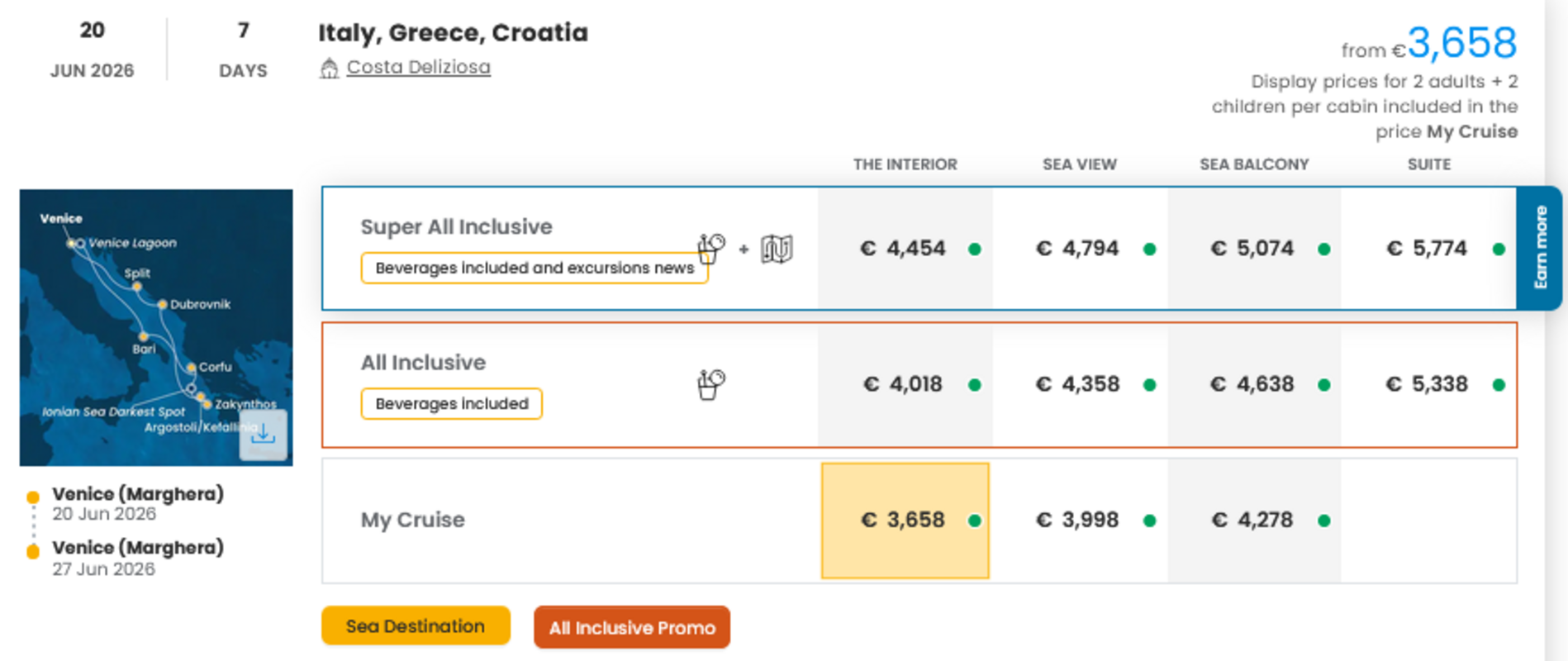Open the Earn more side tab

click(x=1540, y=248)
